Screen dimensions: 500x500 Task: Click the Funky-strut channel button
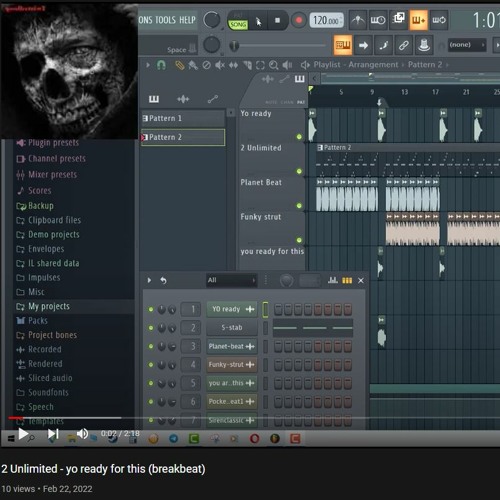pos(232,365)
